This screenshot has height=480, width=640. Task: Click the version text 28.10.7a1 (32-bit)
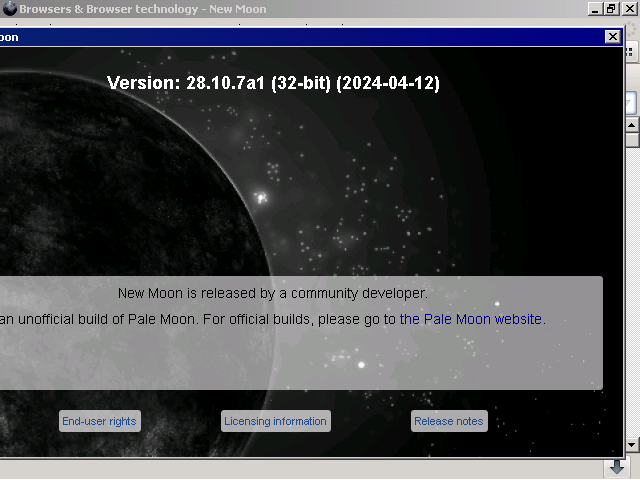(258, 83)
